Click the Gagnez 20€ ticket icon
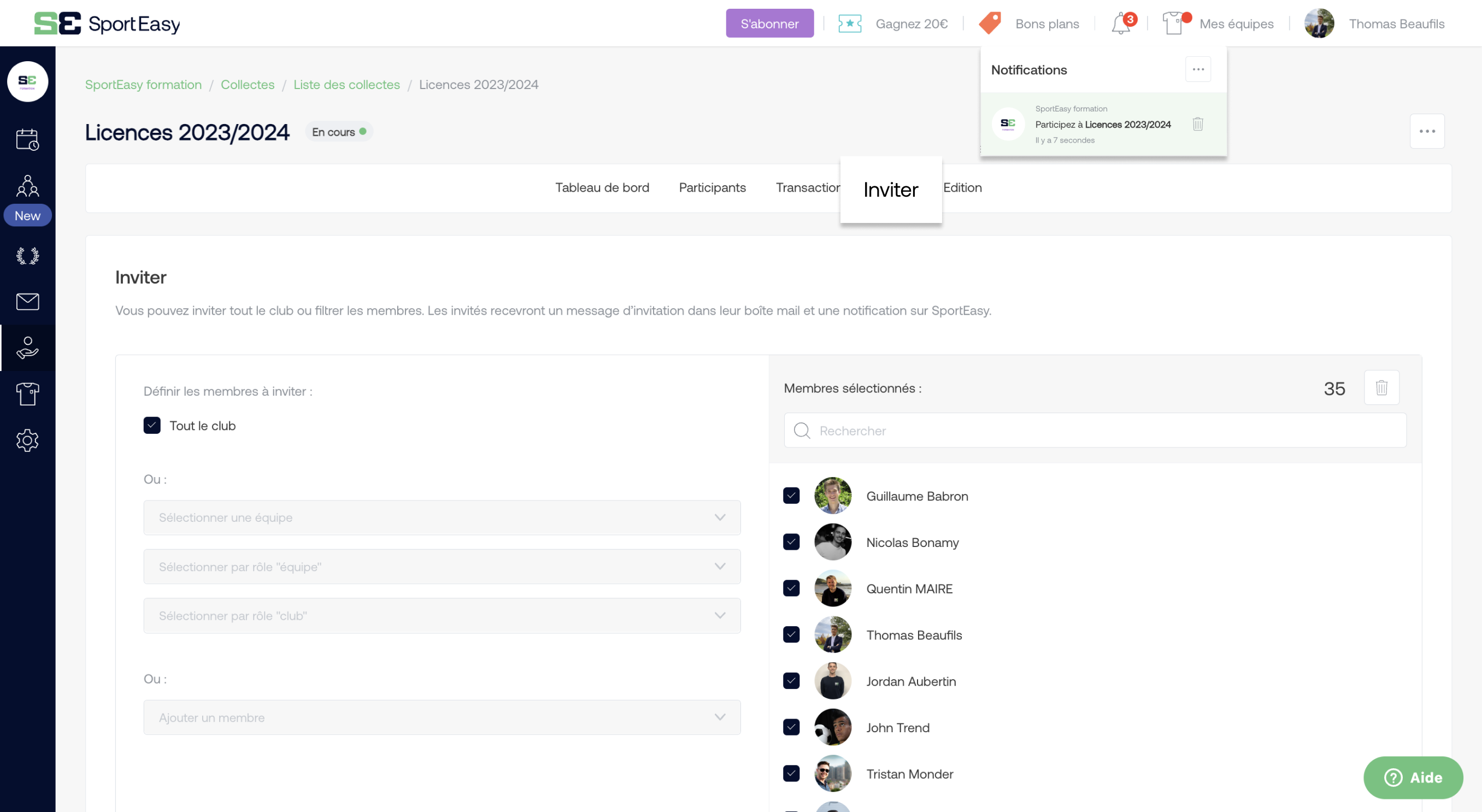The height and width of the screenshot is (812, 1482). pos(850,23)
